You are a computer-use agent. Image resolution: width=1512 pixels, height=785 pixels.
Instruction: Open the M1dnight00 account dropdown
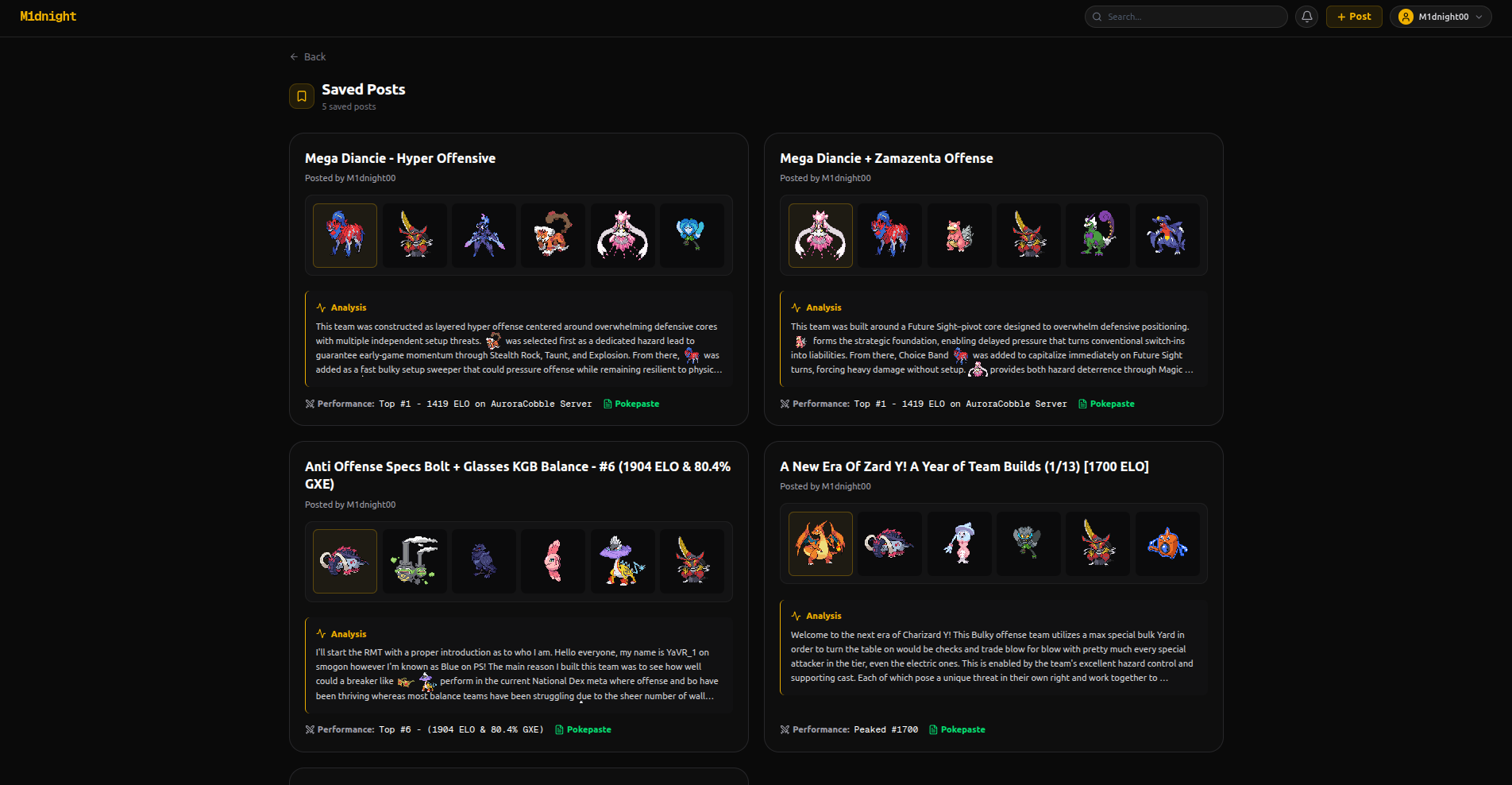(x=1441, y=17)
